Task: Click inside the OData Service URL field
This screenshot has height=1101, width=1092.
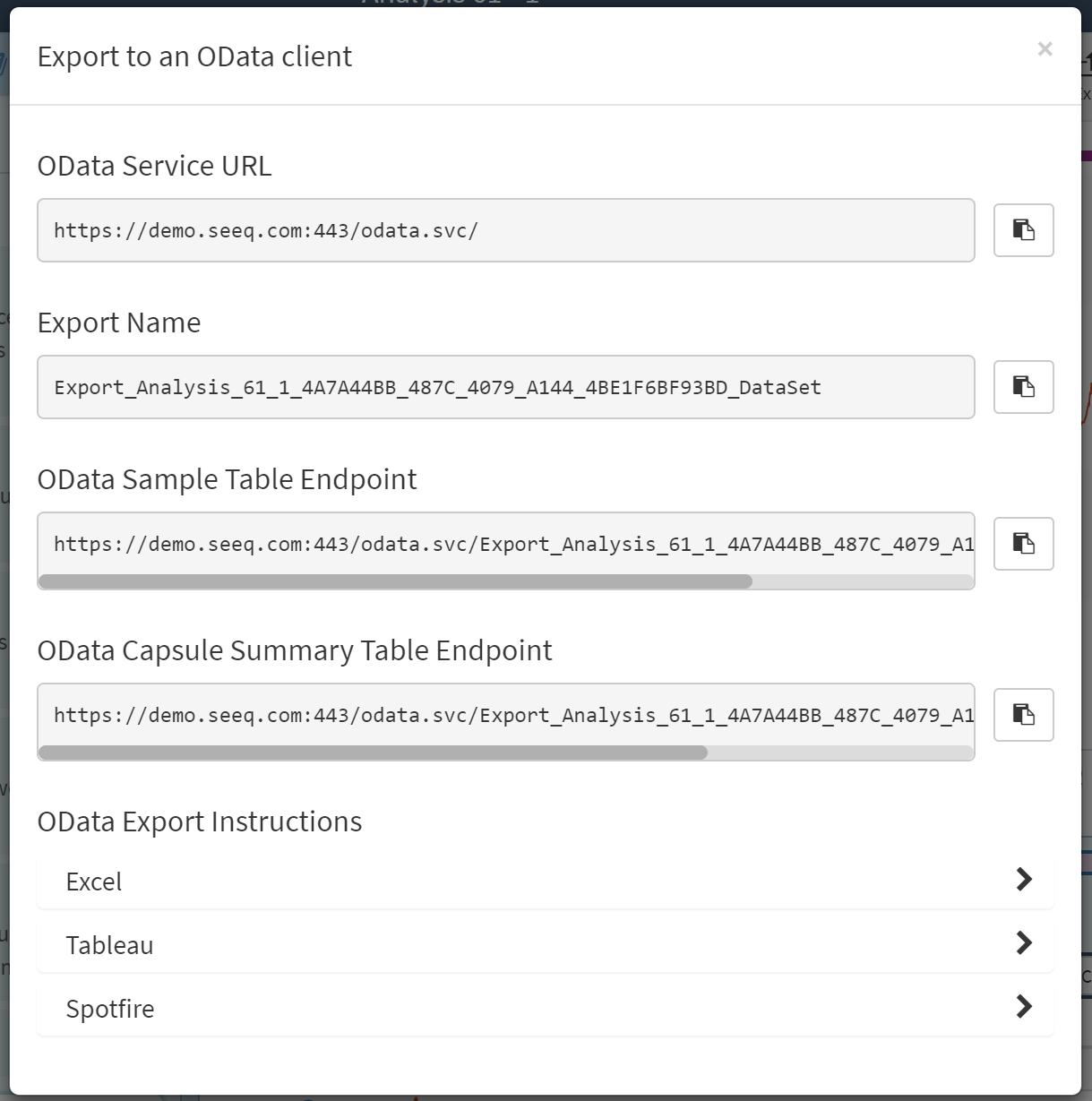Action: 505,230
